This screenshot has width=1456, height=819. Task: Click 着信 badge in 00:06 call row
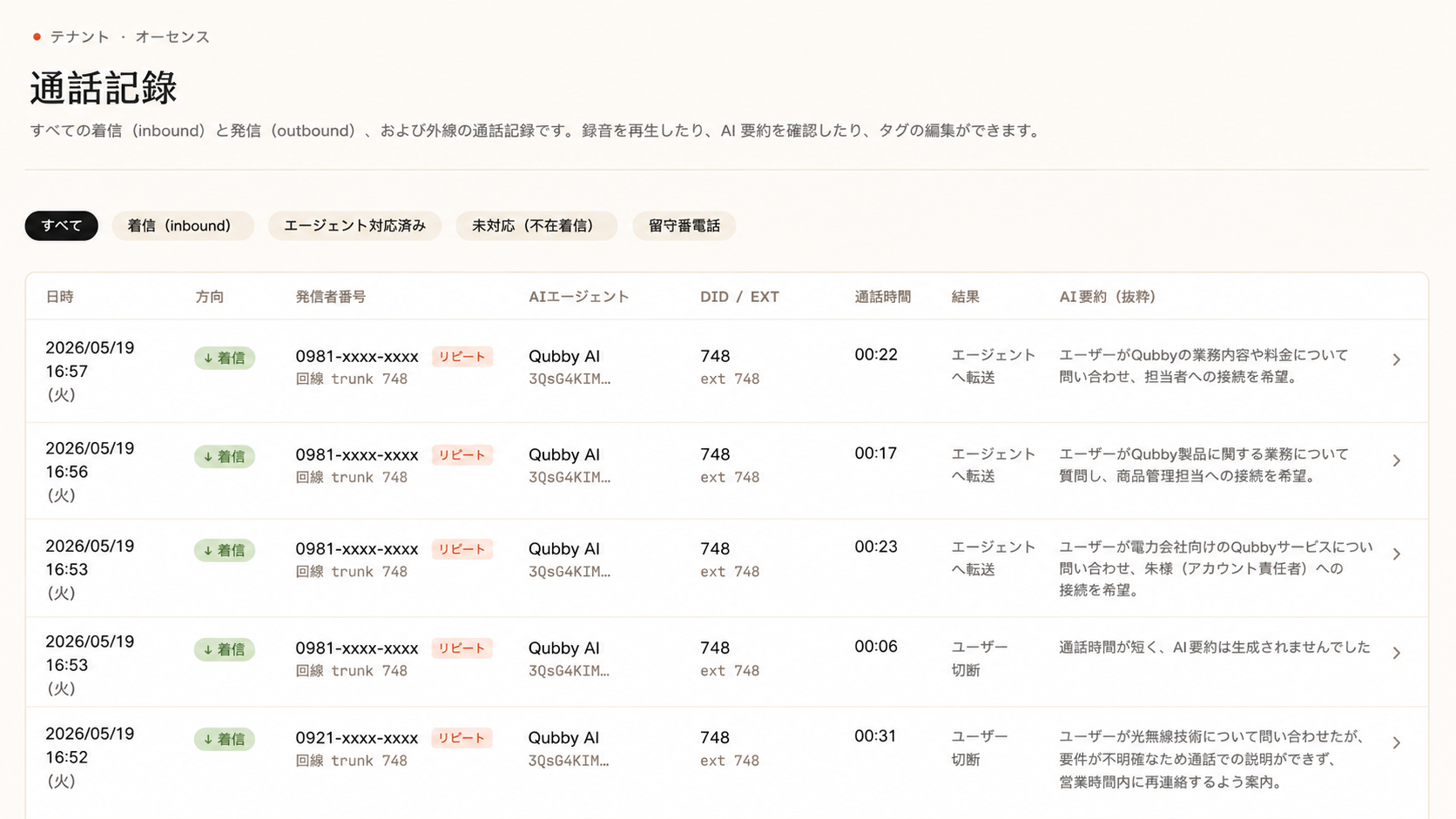[x=225, y=649]
